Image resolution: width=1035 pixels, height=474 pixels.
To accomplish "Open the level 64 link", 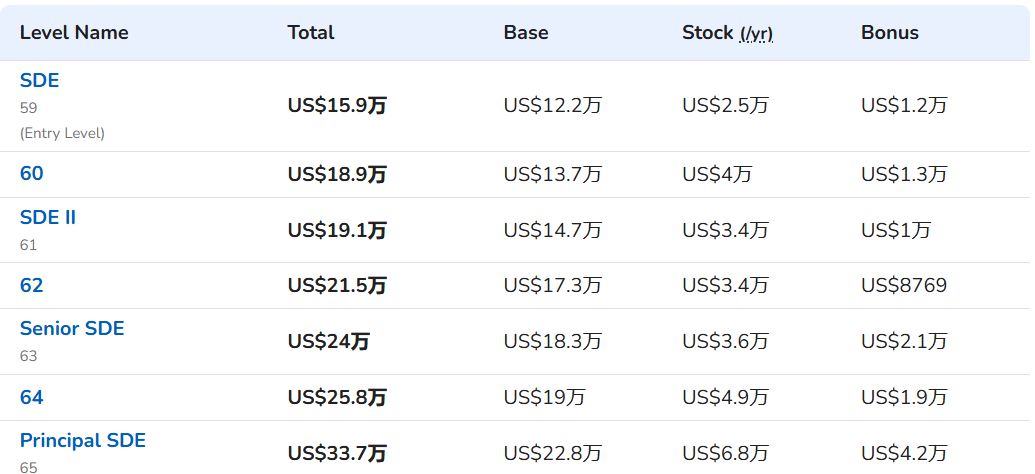I will point(32,397).
